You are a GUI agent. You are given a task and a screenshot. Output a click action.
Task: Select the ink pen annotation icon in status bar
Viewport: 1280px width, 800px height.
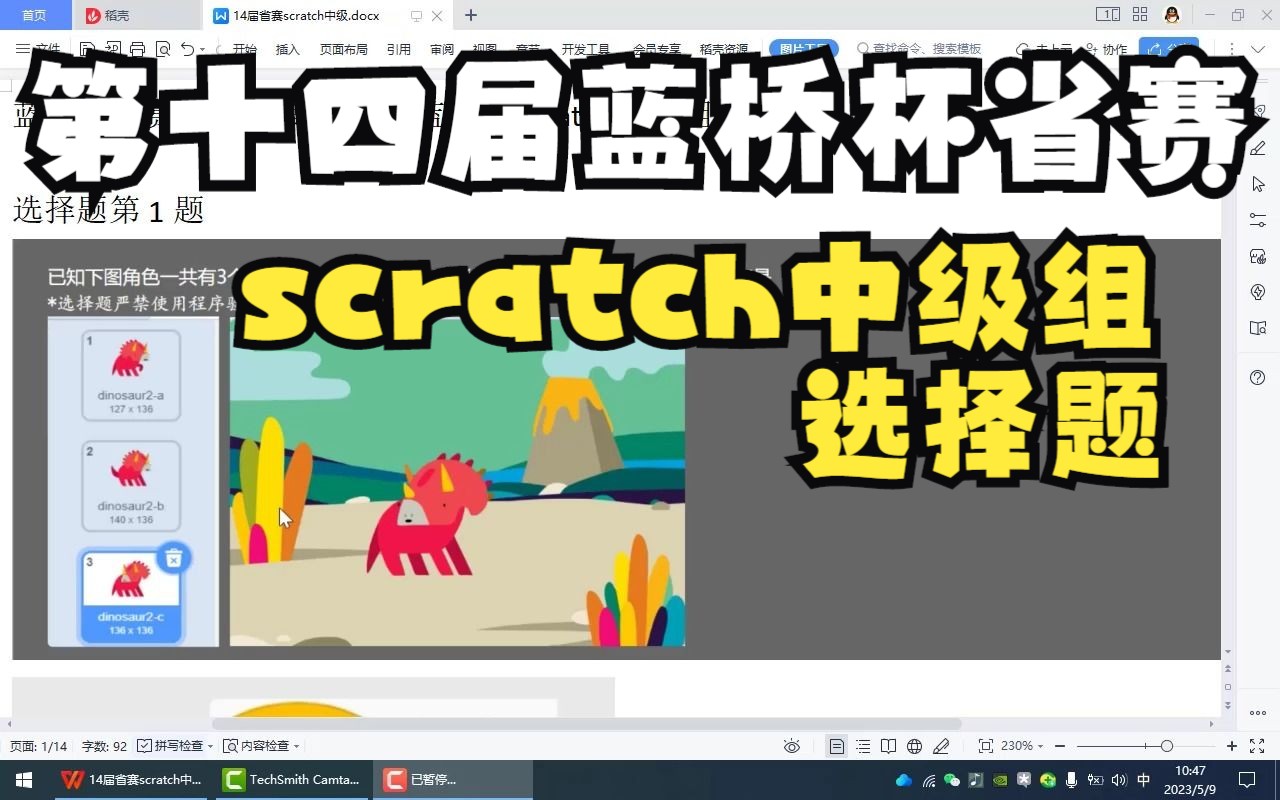tap(942, 745)
